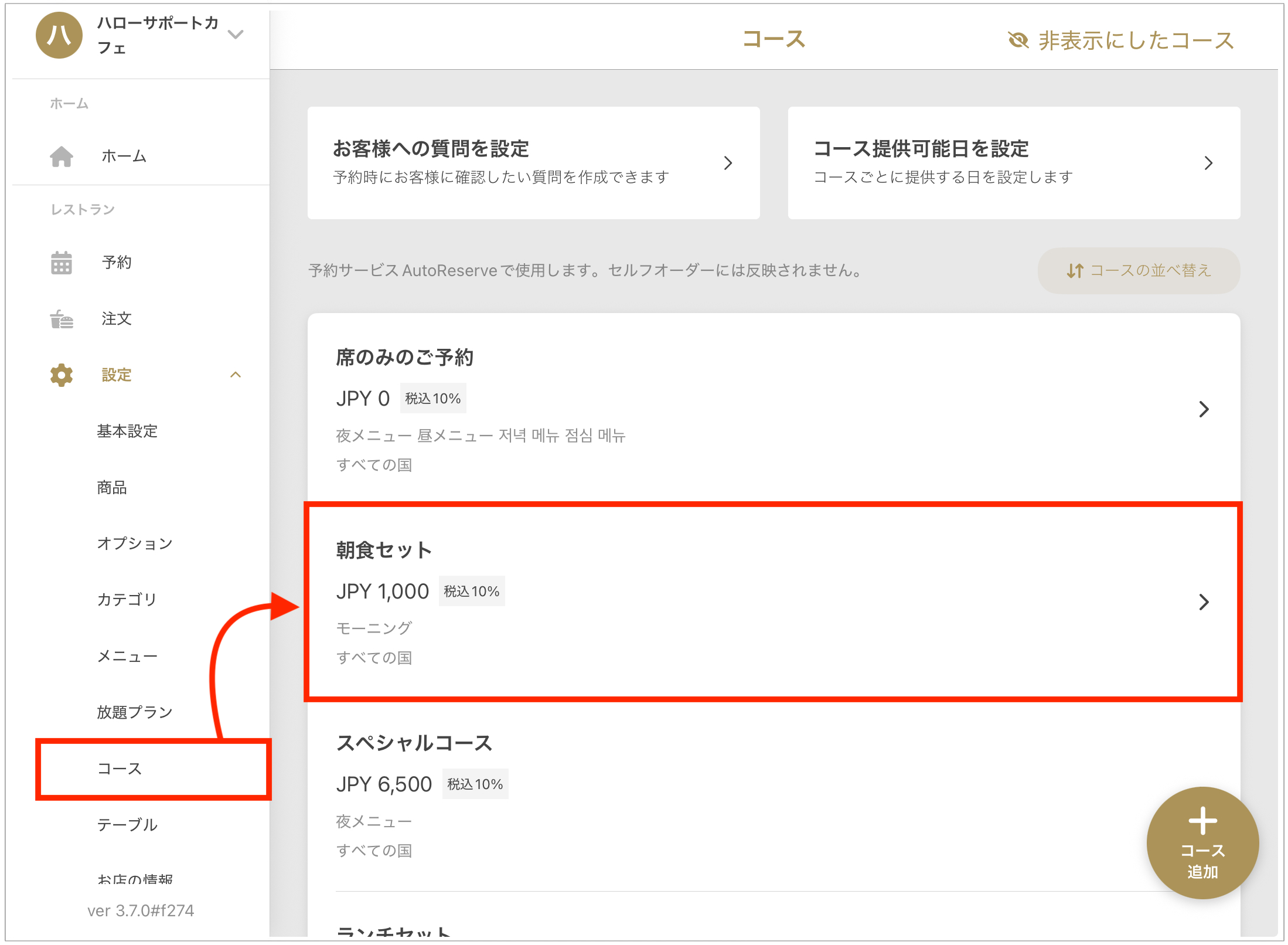Click the home house icon in sidebar
The width and height of the screenshot is (1288, 945).
[x=61, y=157]
